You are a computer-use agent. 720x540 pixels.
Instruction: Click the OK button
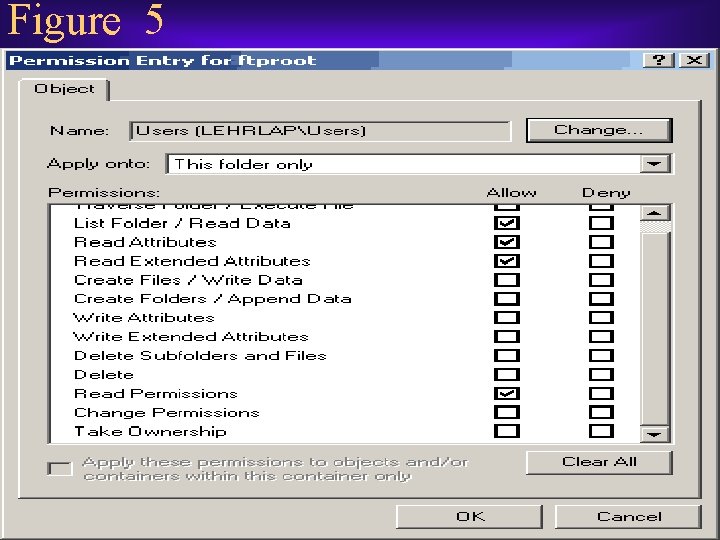[469, 517]
